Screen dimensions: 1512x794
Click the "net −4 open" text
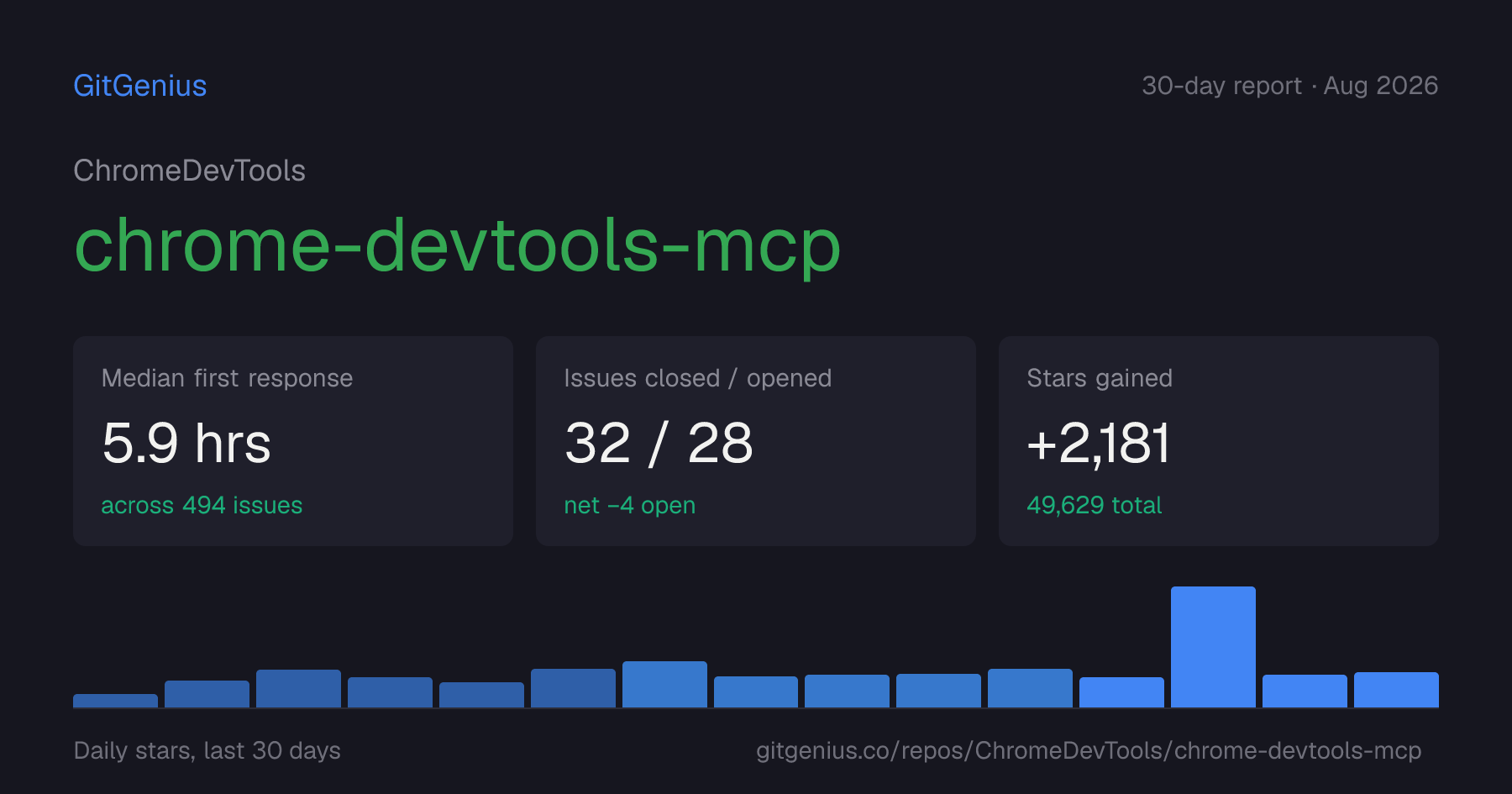pyautogui.click(x=630, y=505)
